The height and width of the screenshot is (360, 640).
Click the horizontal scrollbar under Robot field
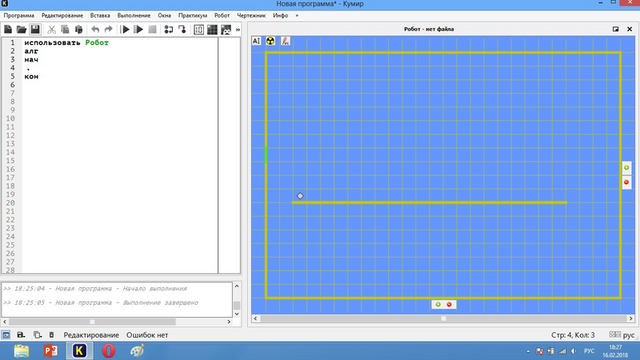pyautogui.click(x=443, y=318)
